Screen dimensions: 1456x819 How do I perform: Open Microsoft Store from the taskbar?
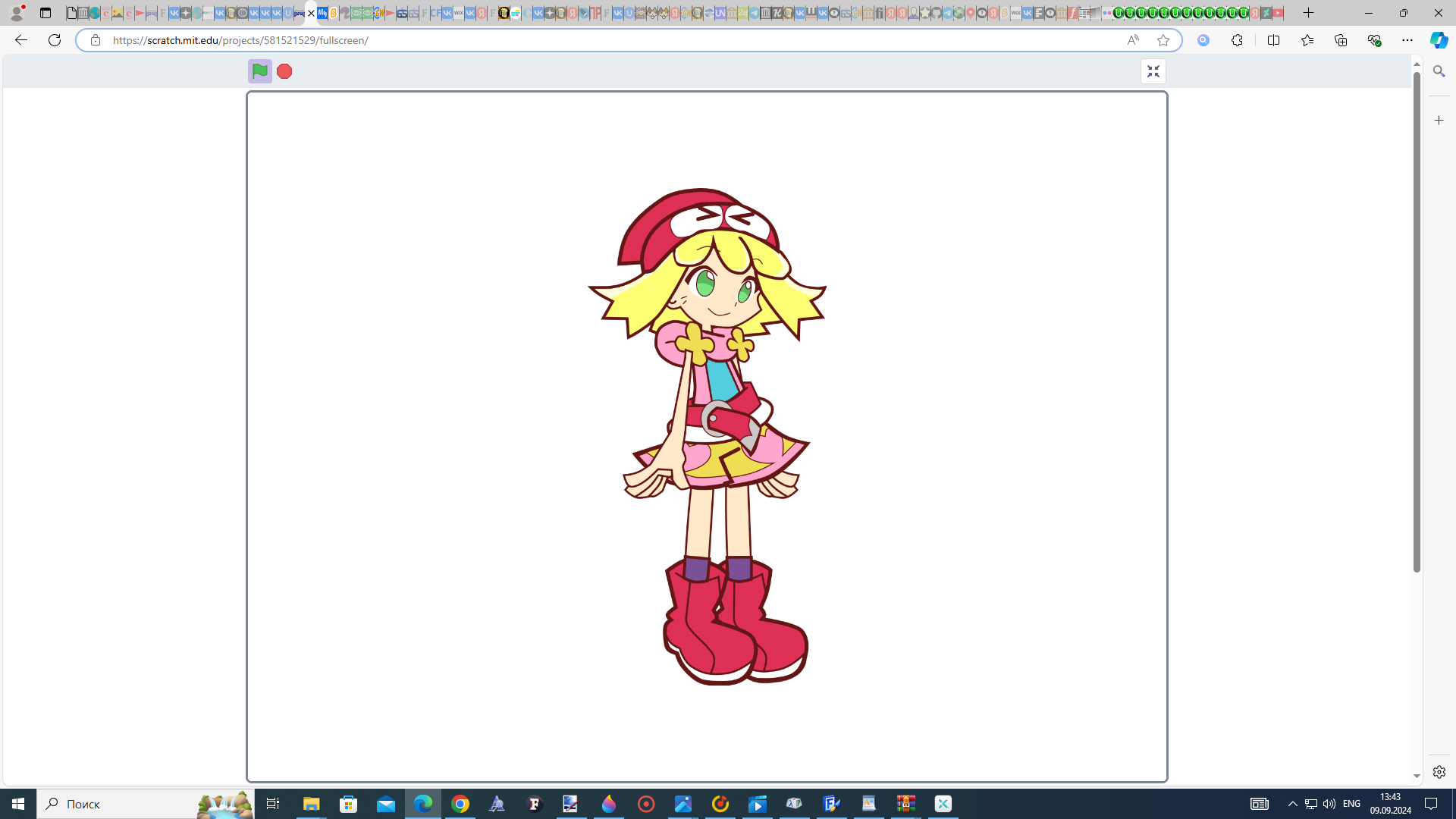pyautogui.click(x=348, y=804)
